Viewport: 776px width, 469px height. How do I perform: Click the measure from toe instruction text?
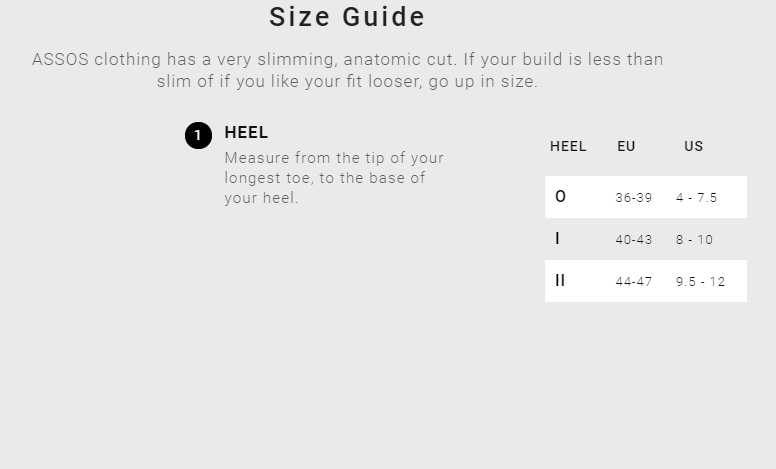click(334, 178)
